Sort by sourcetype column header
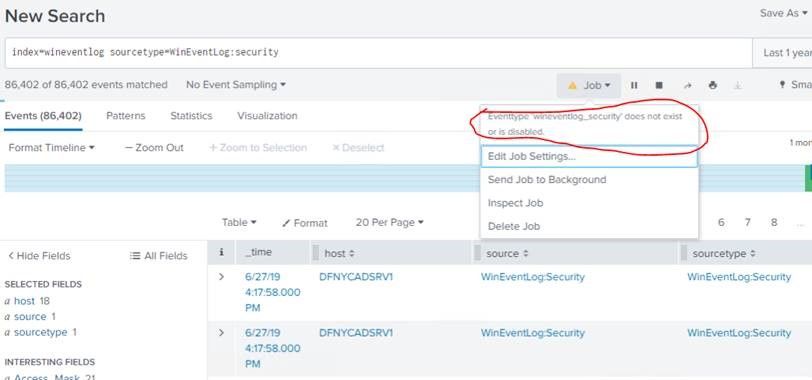 coord(724,254)
